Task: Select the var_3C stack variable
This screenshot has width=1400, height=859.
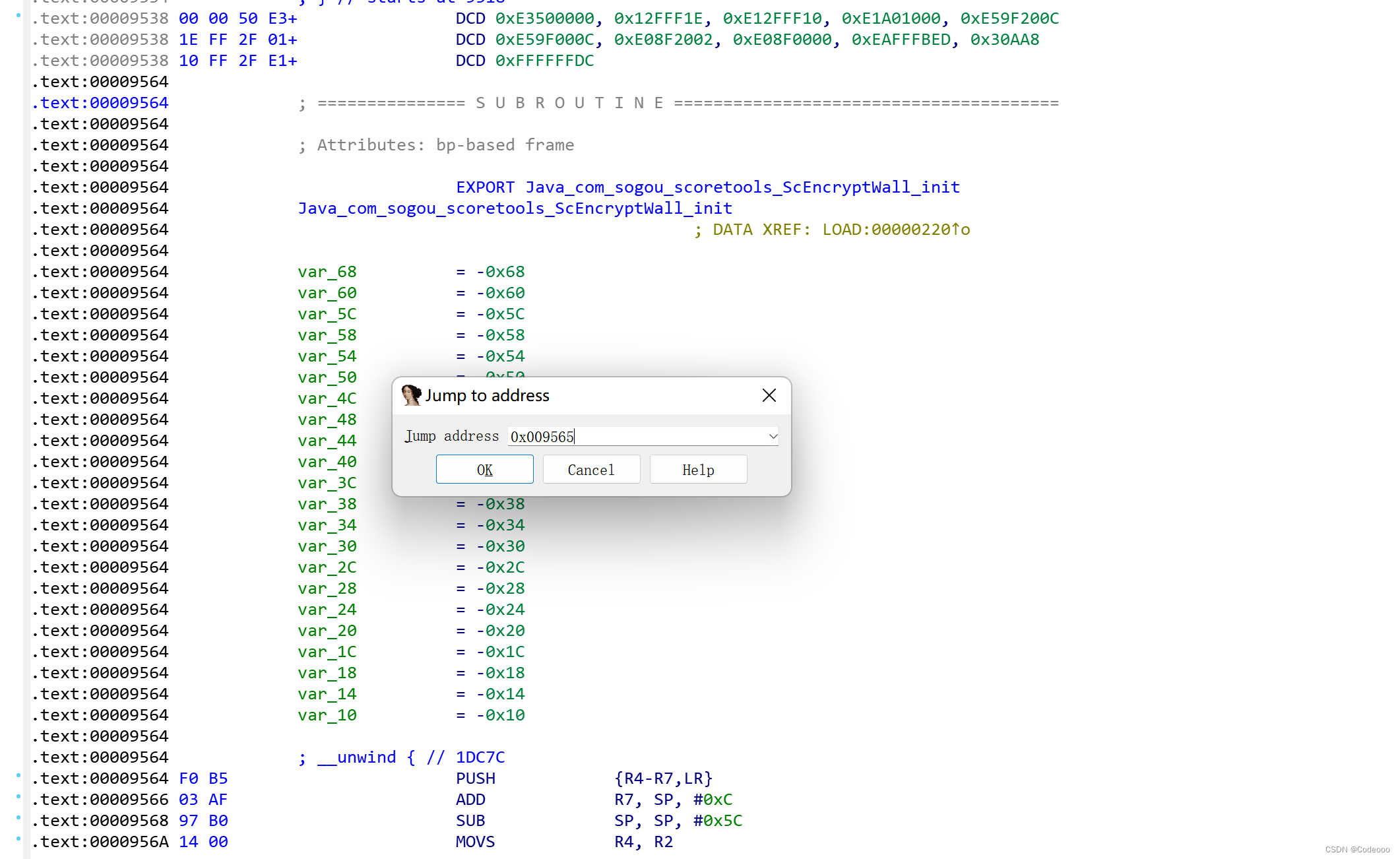Action: [x=327, y=483]
